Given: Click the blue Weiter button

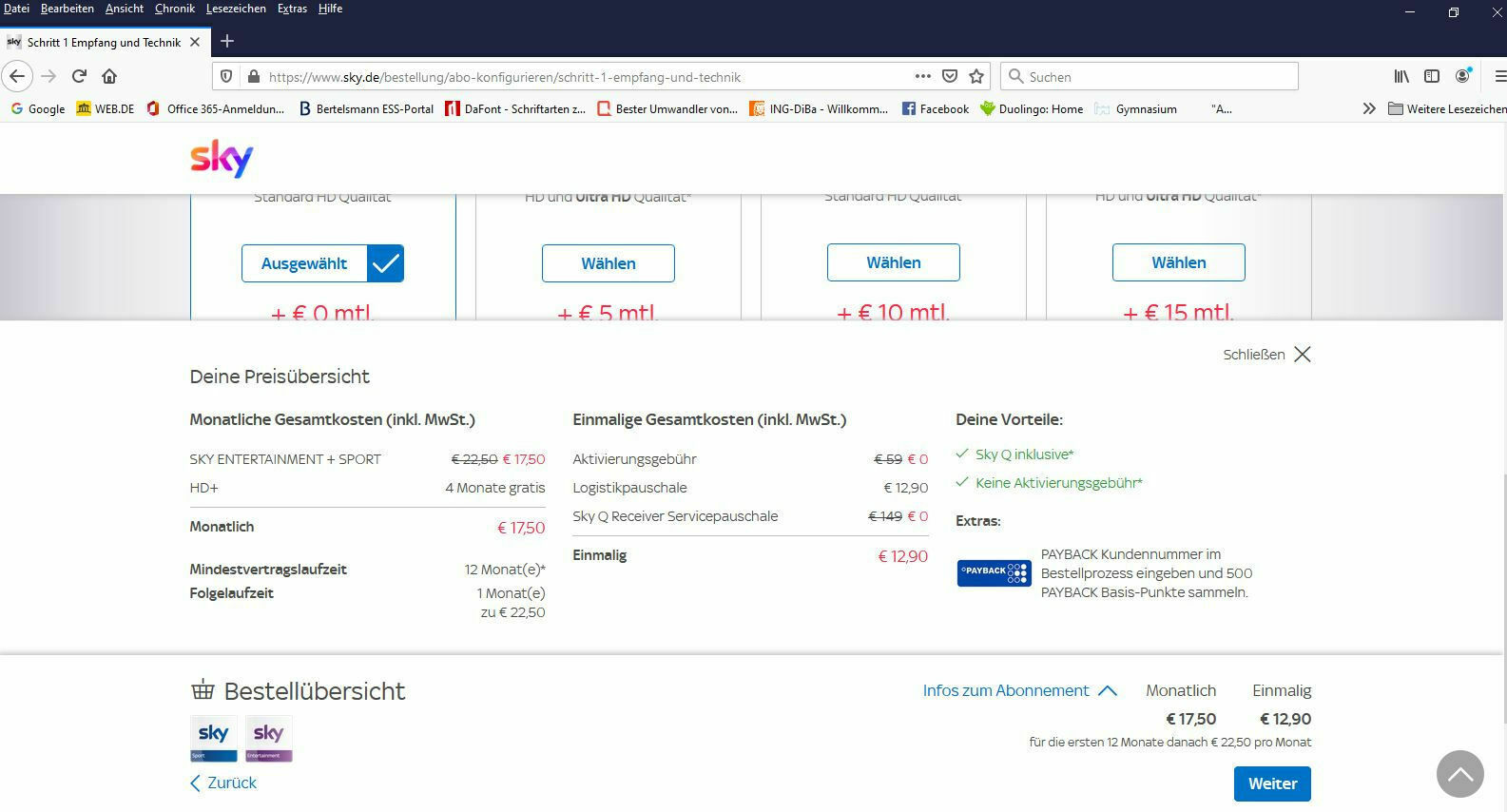Looking at the screenshot, I should [1272, 783].
